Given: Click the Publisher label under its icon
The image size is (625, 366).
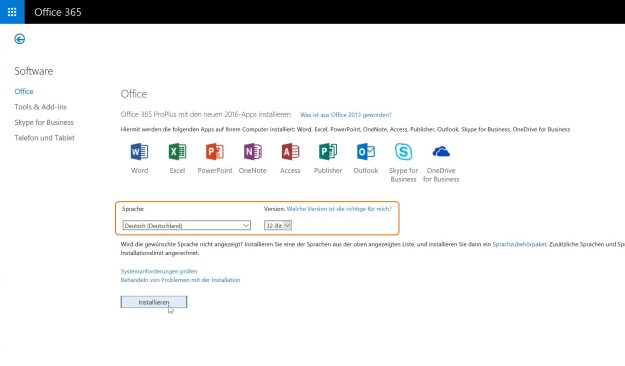Looking at the screenshot, I should click(328, 170).
